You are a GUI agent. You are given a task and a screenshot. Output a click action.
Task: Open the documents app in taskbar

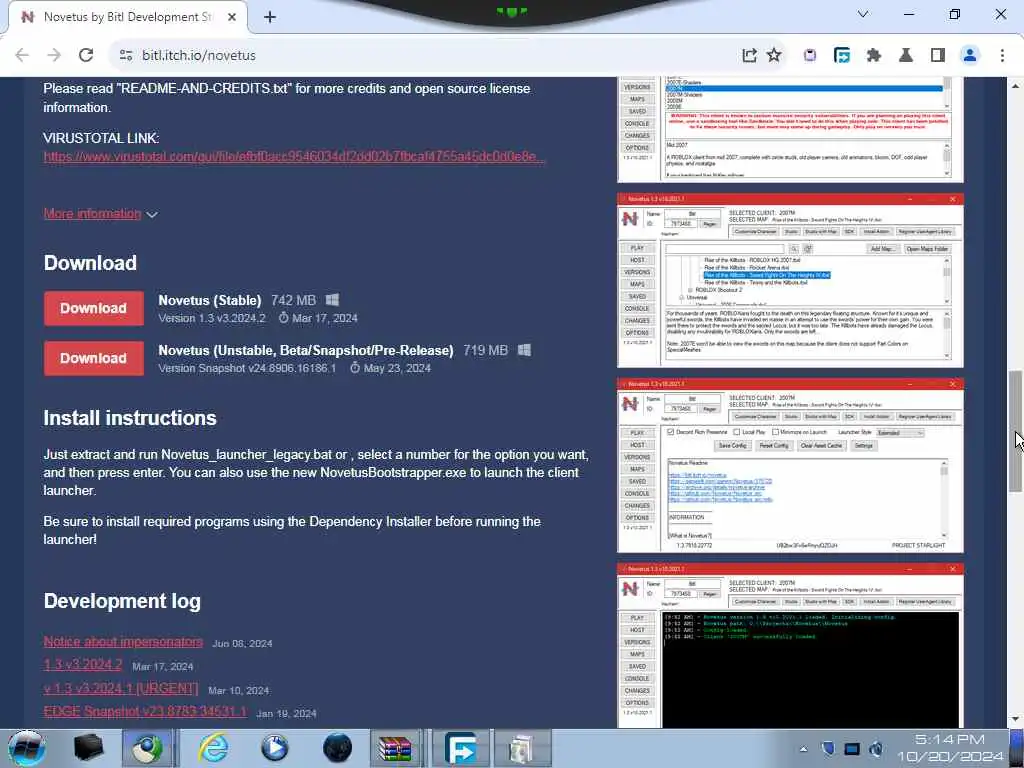(522, 748)
